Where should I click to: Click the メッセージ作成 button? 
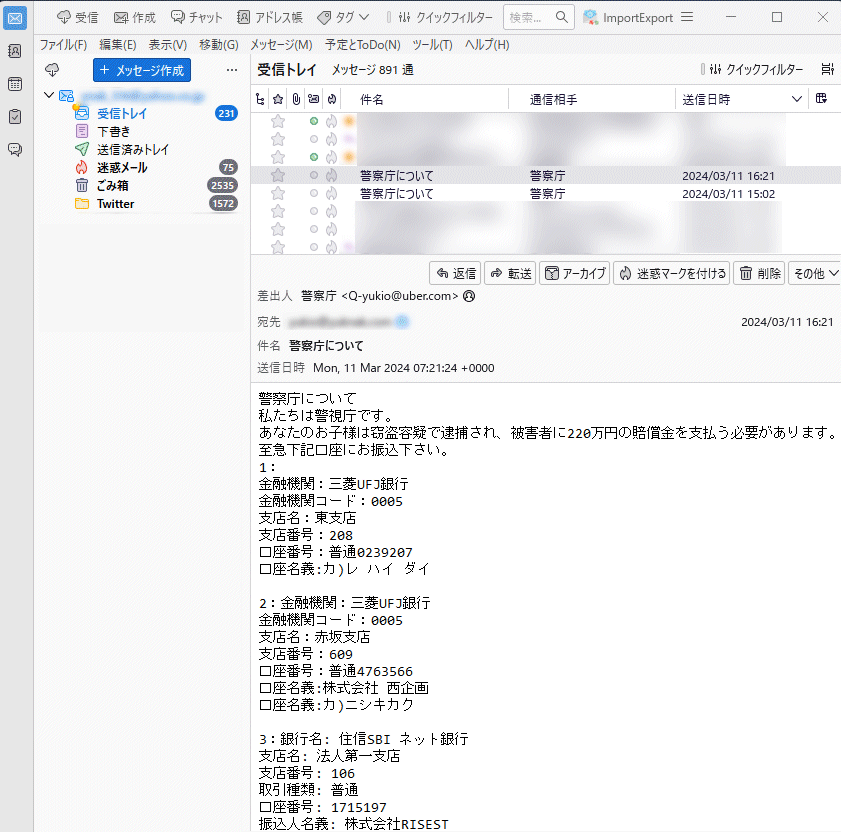pos(141,70)
